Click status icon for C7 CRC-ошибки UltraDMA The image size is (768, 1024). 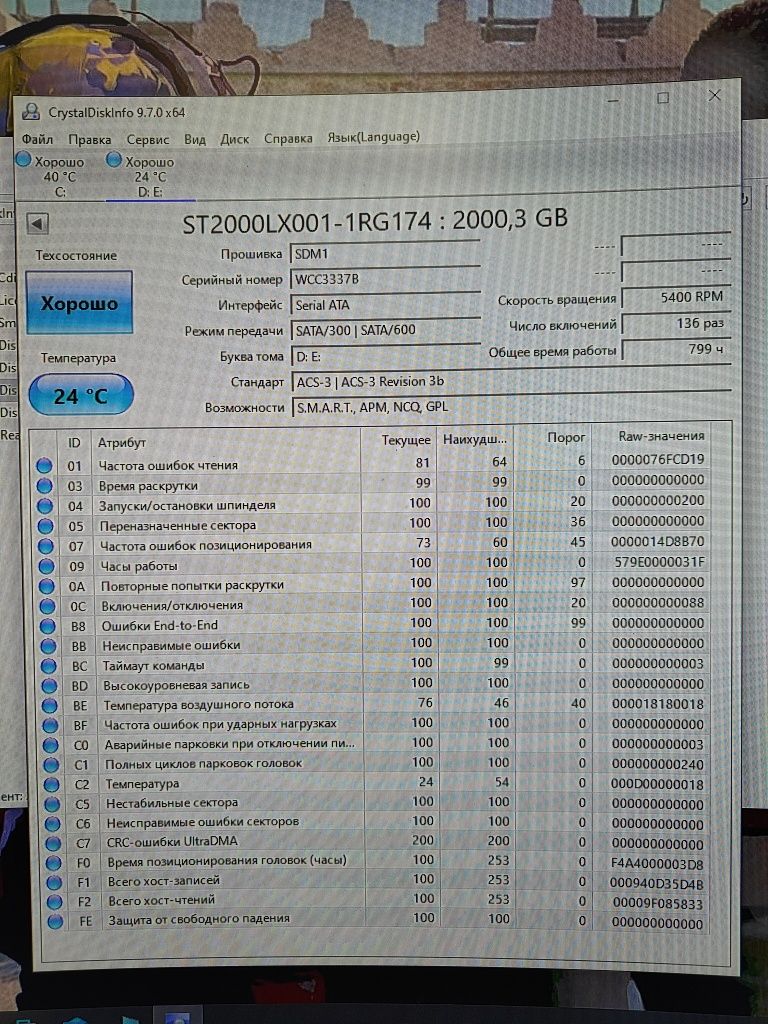click(53, 844)
